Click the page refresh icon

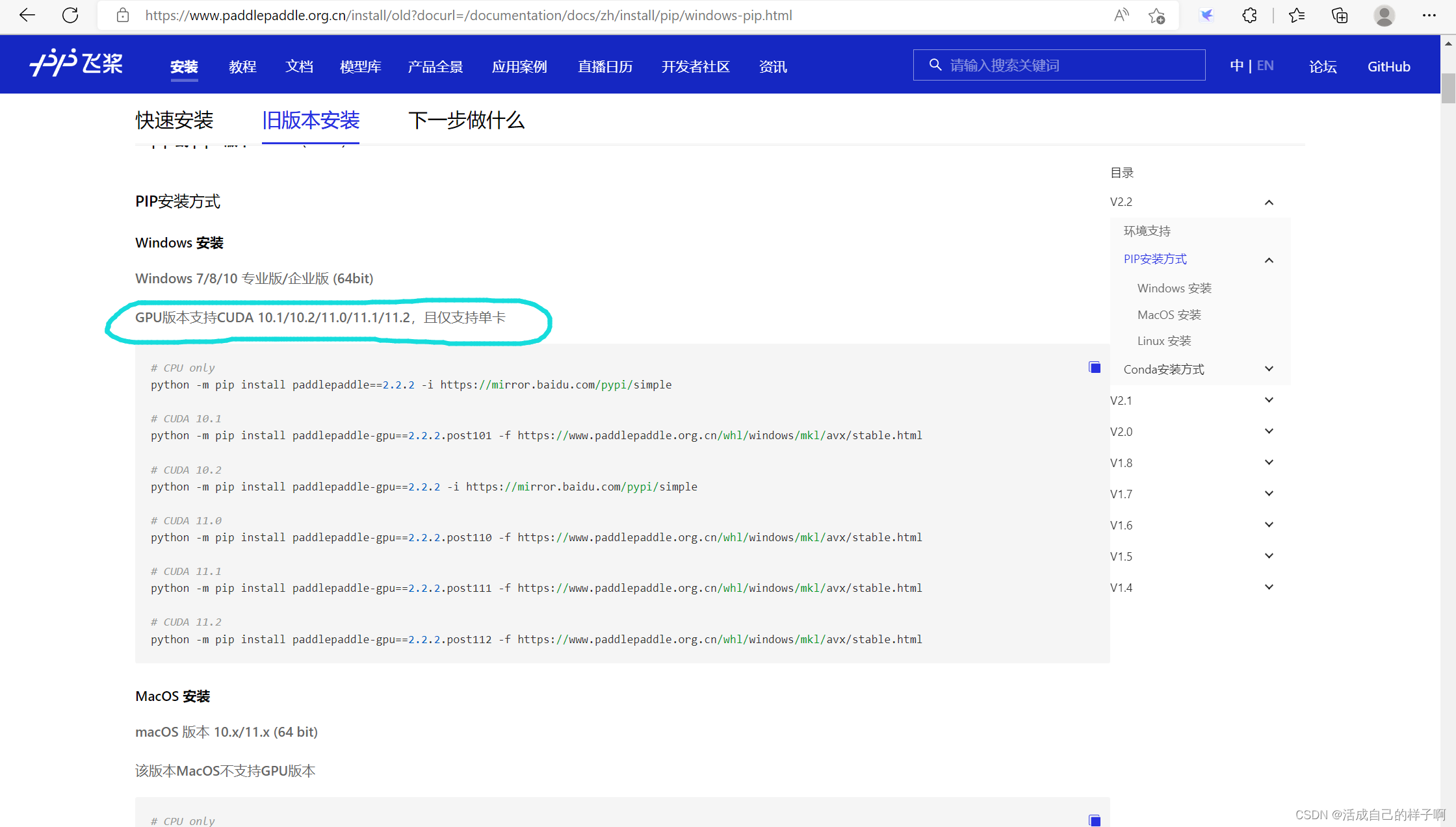(70, 15)
